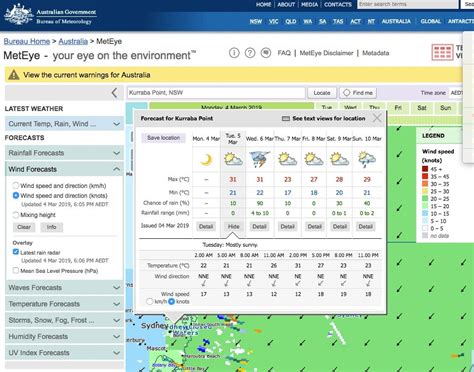Open the NSW state menu

click(x=256, y=21)
